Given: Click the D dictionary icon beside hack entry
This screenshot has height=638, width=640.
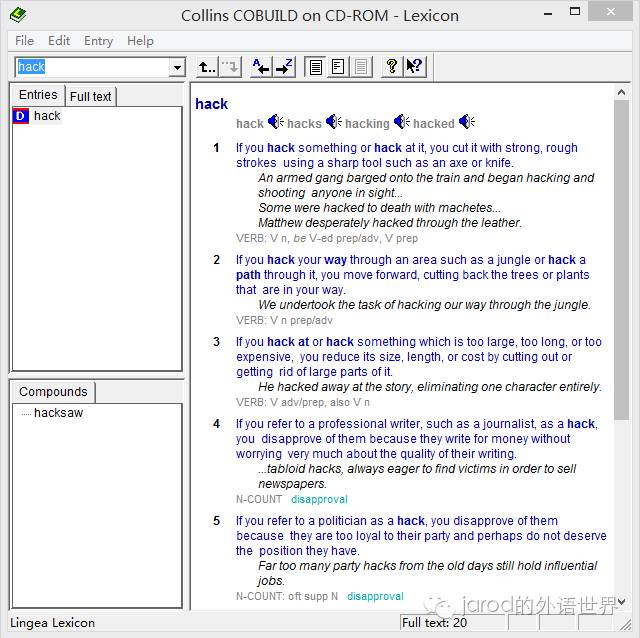Looking at the screenshot, I should 20,116.
